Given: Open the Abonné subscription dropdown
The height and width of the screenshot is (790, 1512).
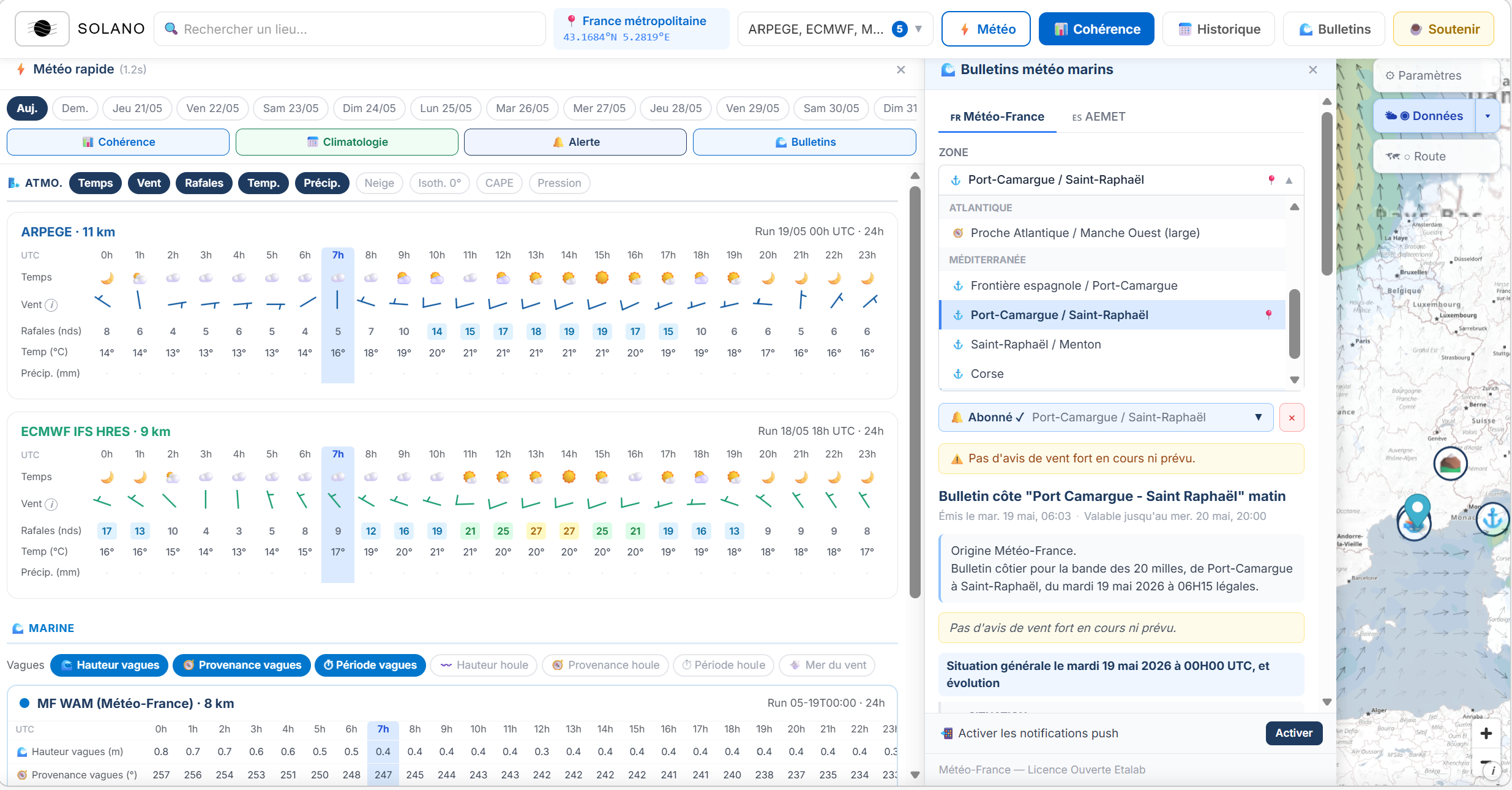Looking at the screenshot, I should (x=1106, y=418).
